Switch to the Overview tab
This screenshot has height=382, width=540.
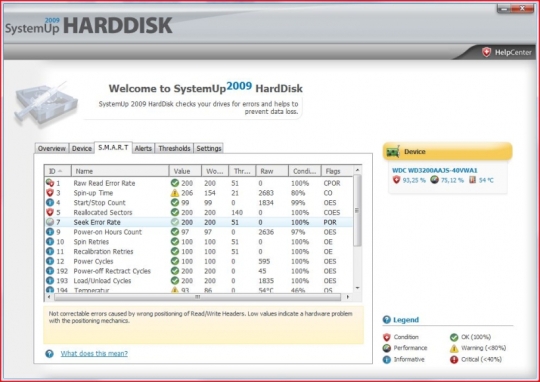click(x=52, y=148)
